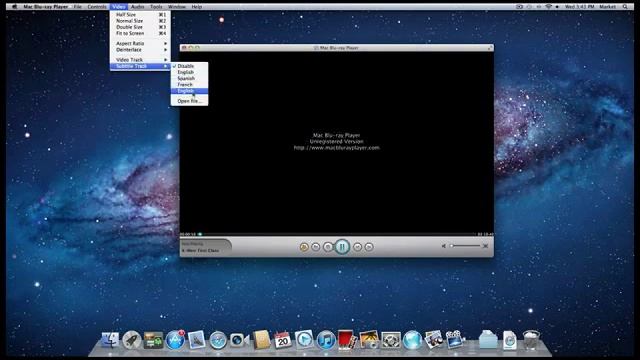
Task: Click the orange-tinted first playback control button
Action: point(304,247)
